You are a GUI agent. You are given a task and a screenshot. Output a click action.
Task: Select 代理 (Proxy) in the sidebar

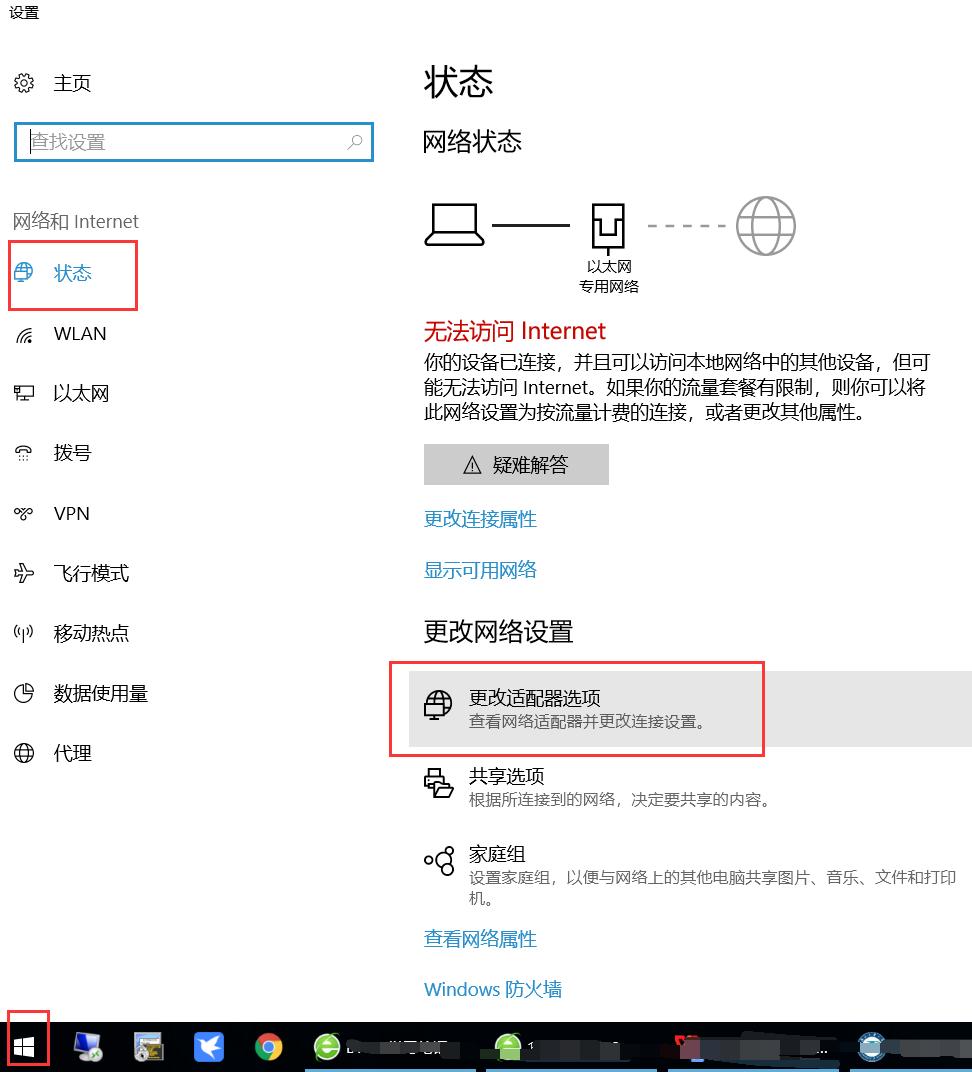(72, 754)
